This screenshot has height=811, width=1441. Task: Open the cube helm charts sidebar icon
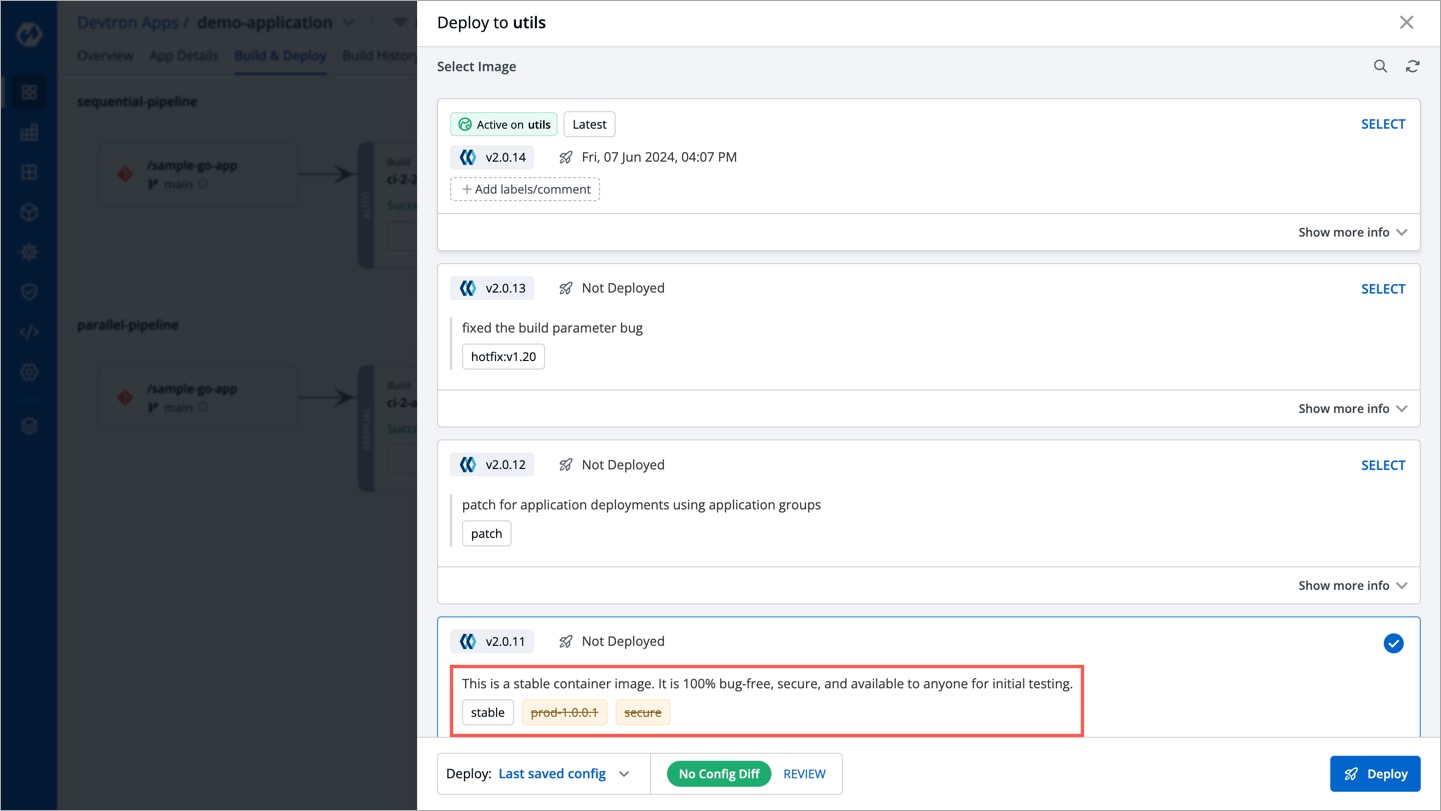click(x=29, y=212)
